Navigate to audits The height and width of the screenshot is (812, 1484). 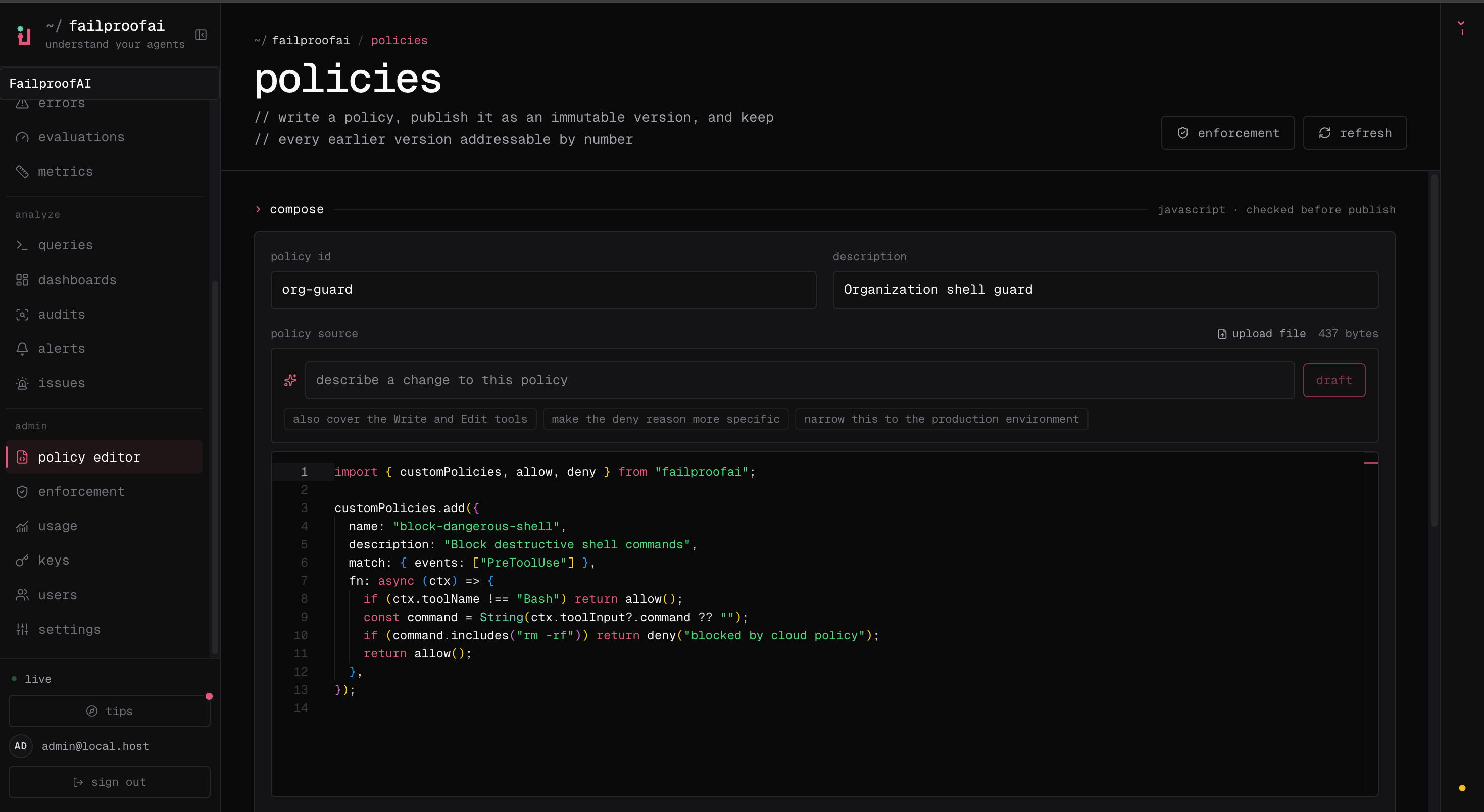[x=104, y=315]
